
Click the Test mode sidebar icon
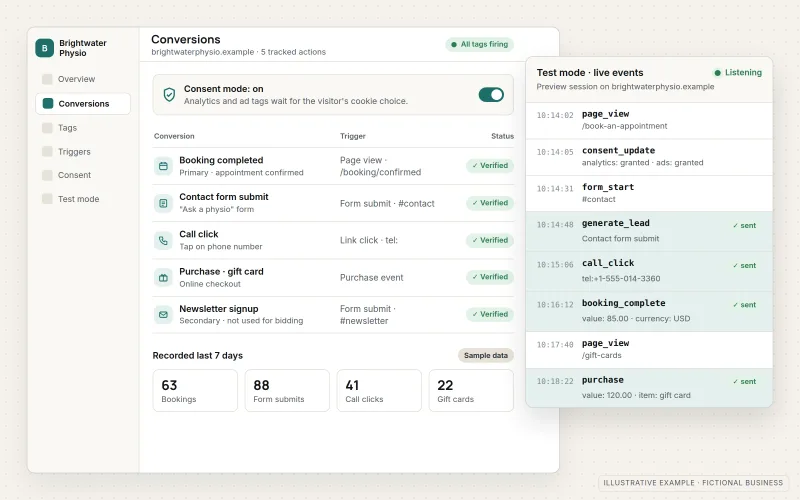coord(47,199)
